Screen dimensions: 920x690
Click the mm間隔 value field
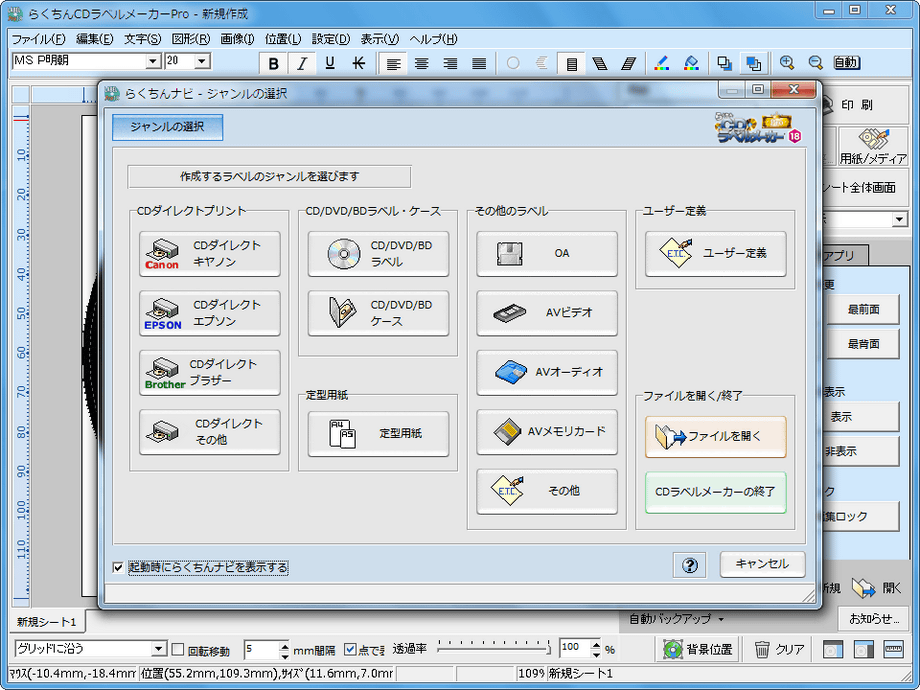tap(261, 650)
